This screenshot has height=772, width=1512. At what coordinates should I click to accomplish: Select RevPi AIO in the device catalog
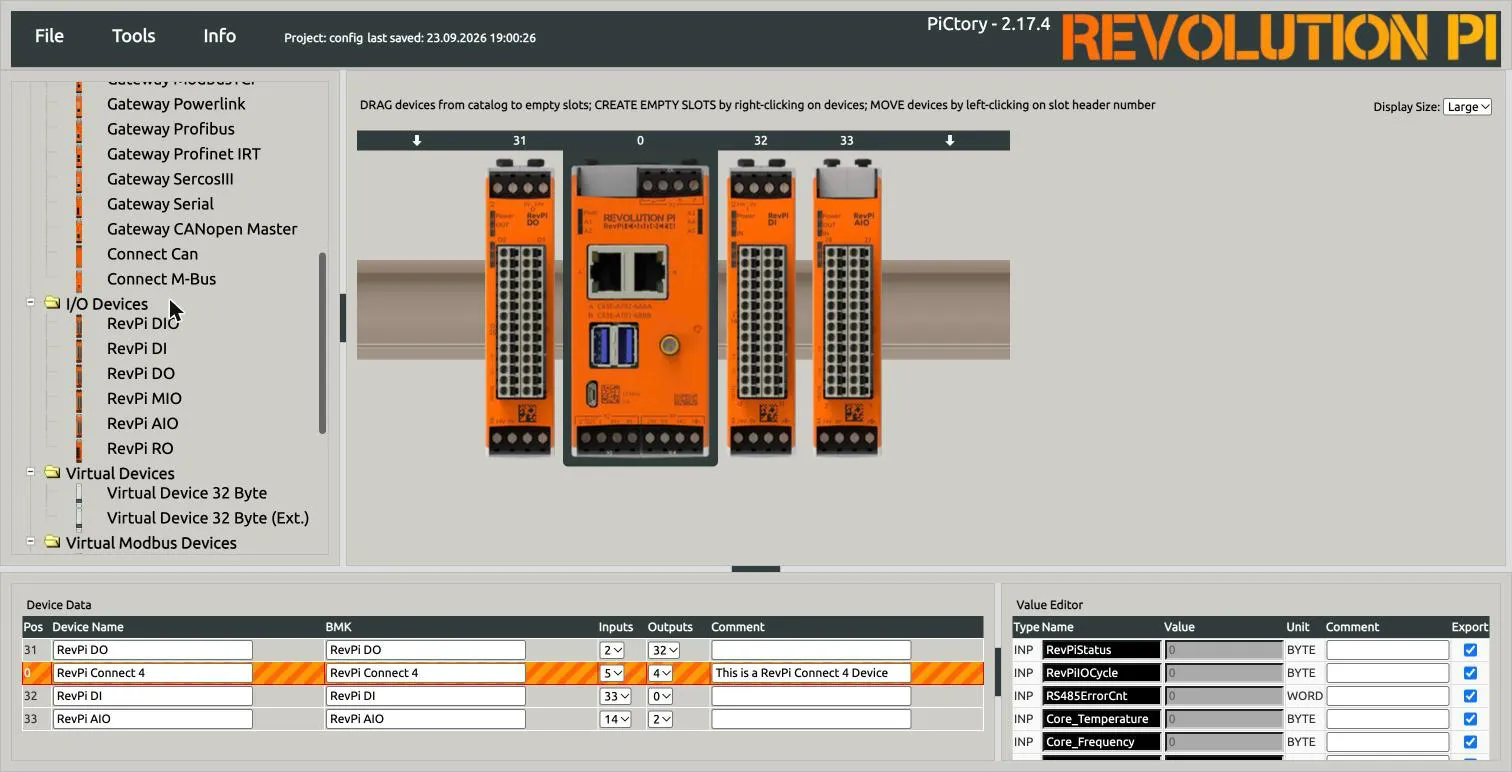[x=143, y=423]
